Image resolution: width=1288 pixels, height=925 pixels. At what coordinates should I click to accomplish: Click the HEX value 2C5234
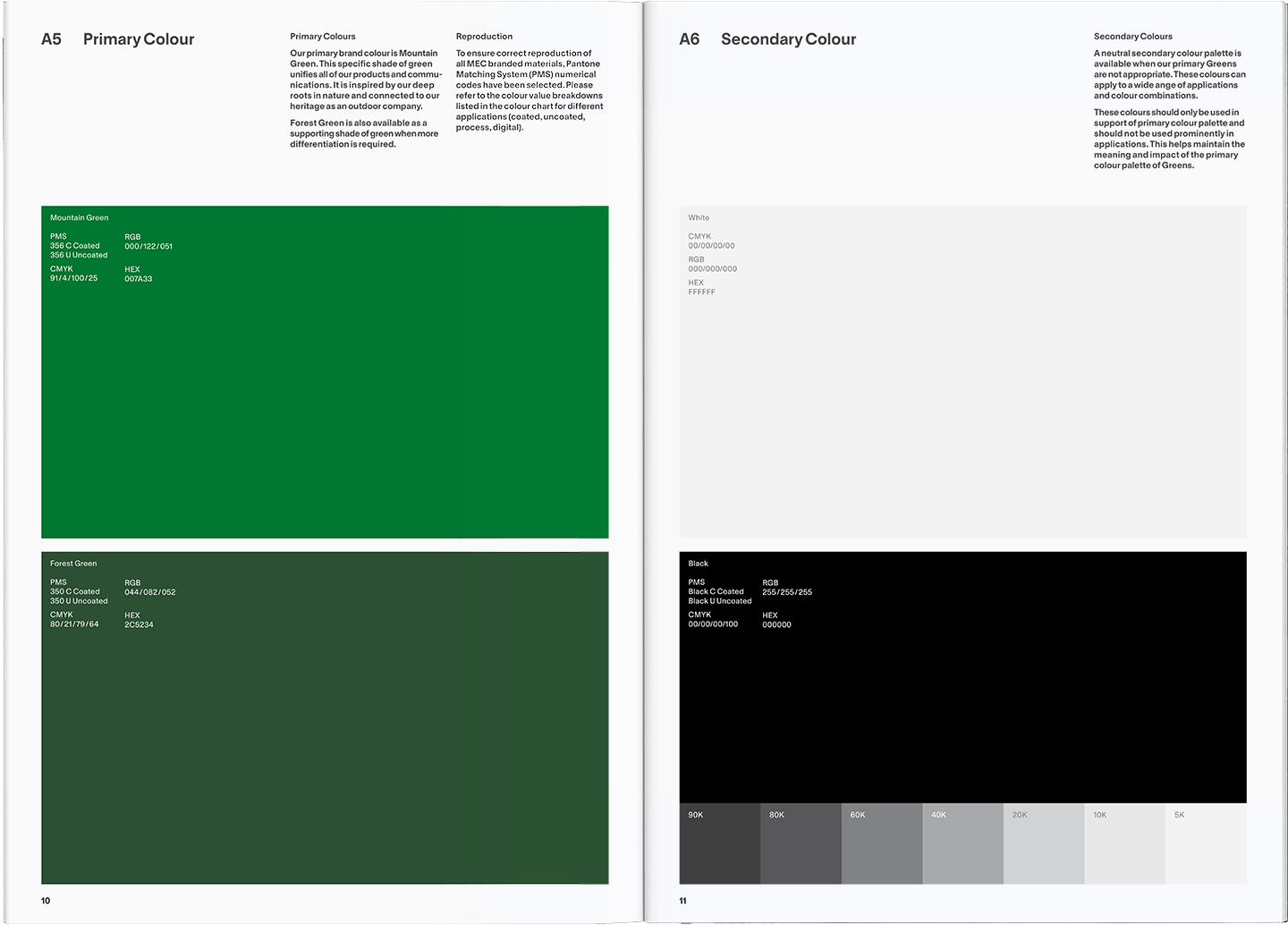139,624
